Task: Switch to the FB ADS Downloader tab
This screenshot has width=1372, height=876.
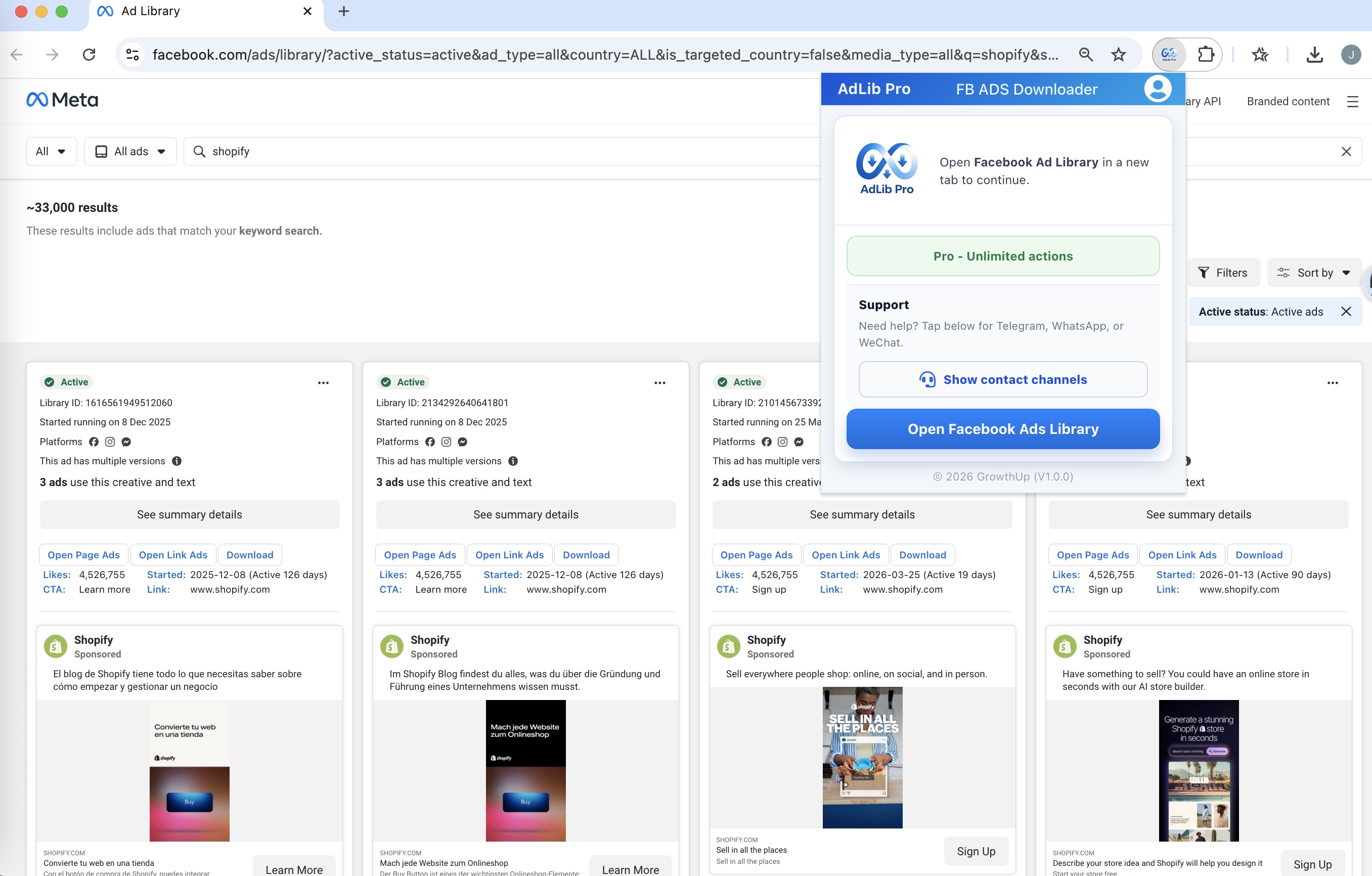Action: coord(1027,90)
